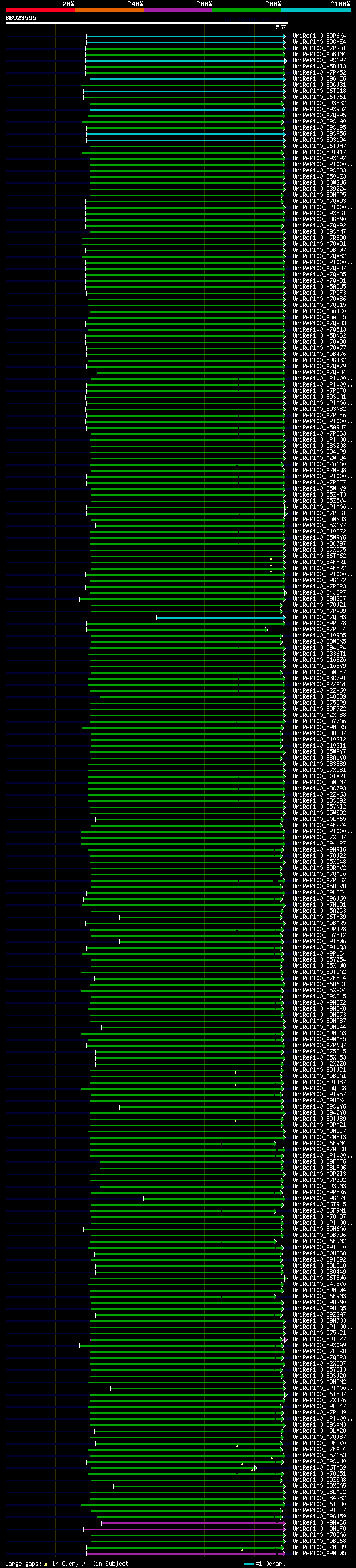Select the UniRef100_Q75IP9 label

(x=319, y=703)
